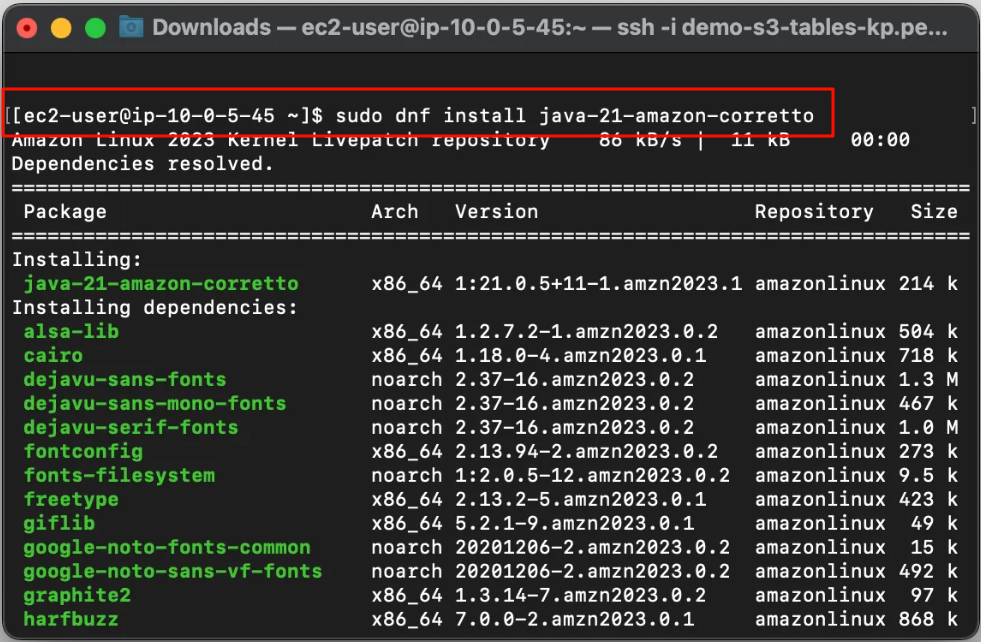Click version 2.13.2-5.amzn2023.0.1
981x642 pixels.
pyautogui.click(x=581, y=499)
